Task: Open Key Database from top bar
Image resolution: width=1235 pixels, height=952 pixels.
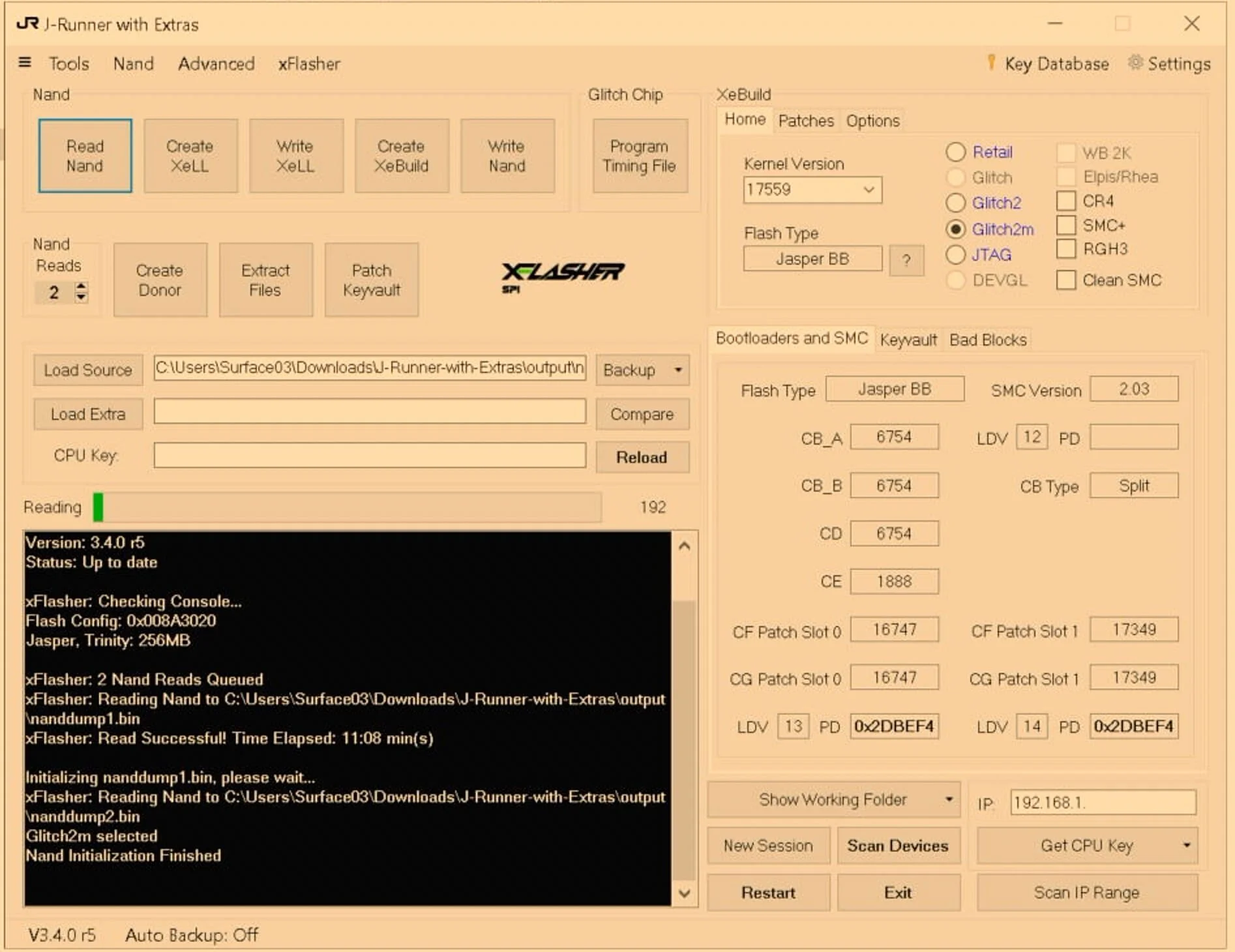Action: [1048, 63]
